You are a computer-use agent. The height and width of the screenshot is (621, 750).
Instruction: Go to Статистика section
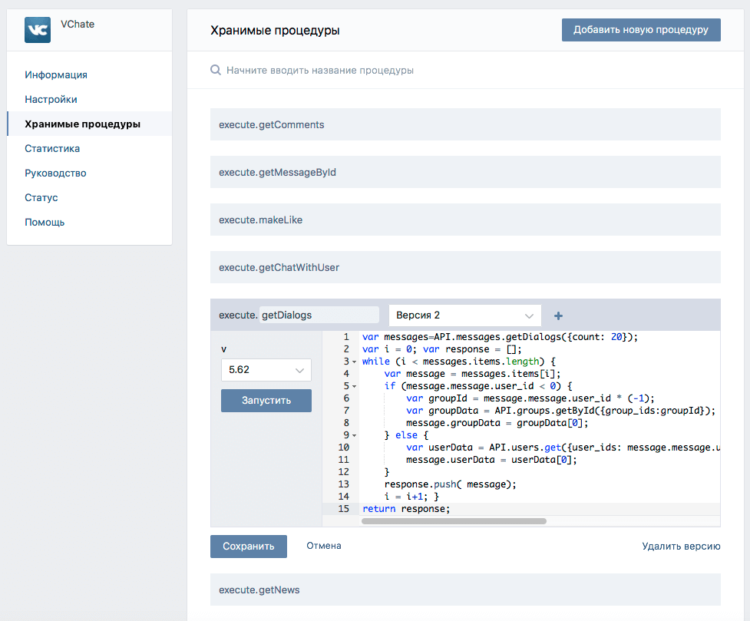click(x=52, y=148)
